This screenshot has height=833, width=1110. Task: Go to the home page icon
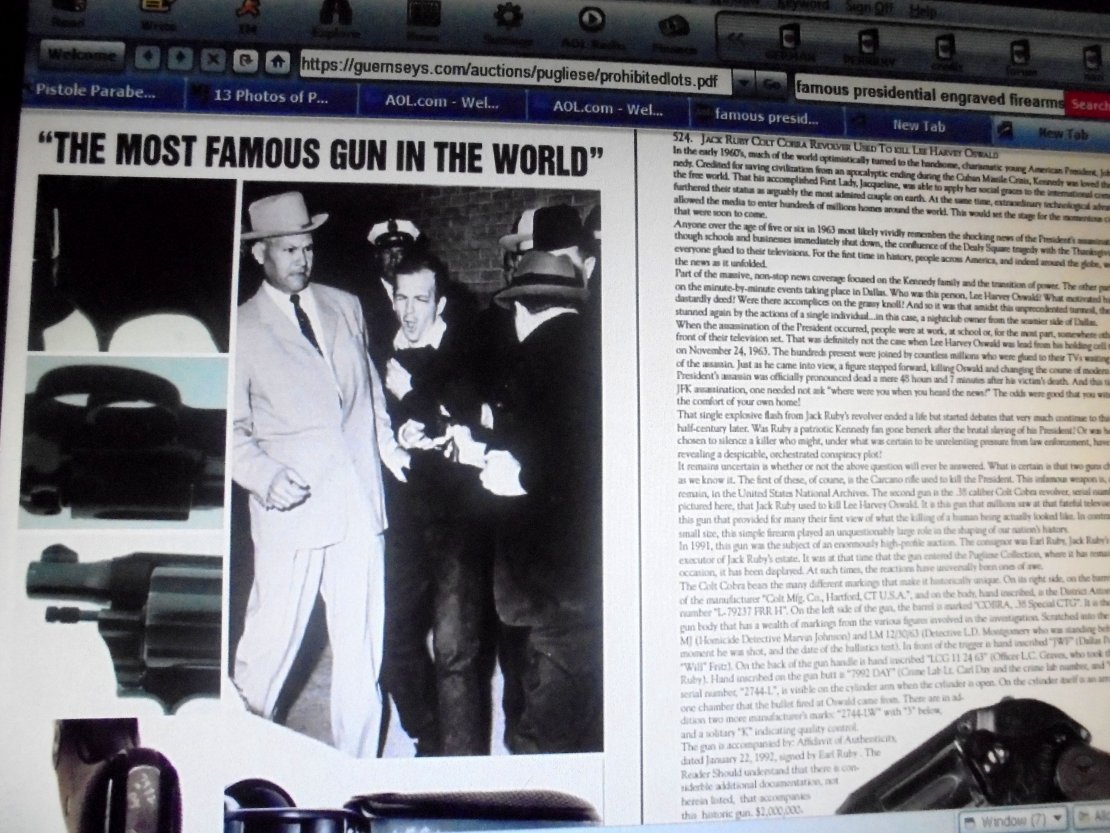(x=278, y=62)
